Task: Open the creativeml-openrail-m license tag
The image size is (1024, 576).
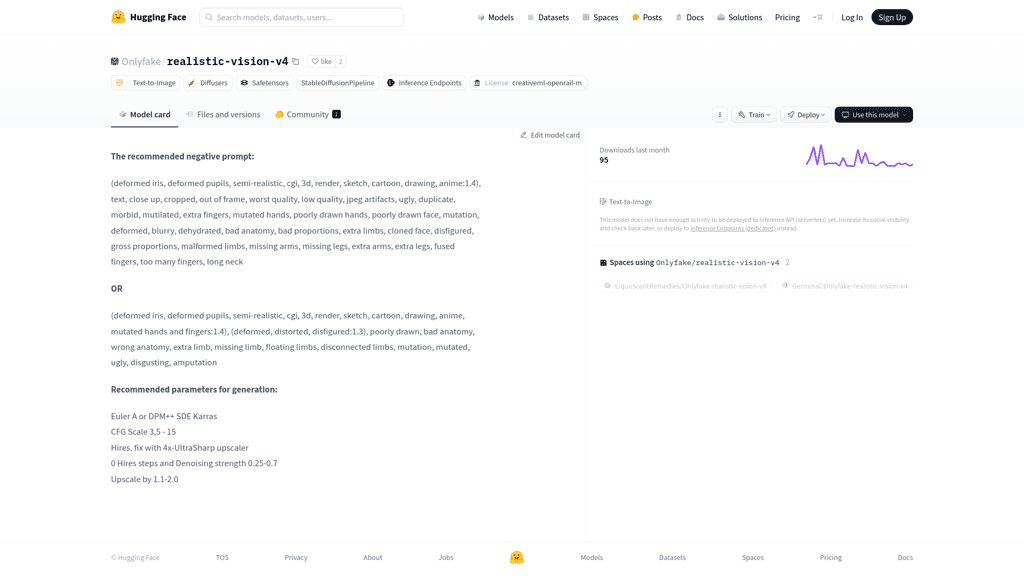Action: [528, 83]
